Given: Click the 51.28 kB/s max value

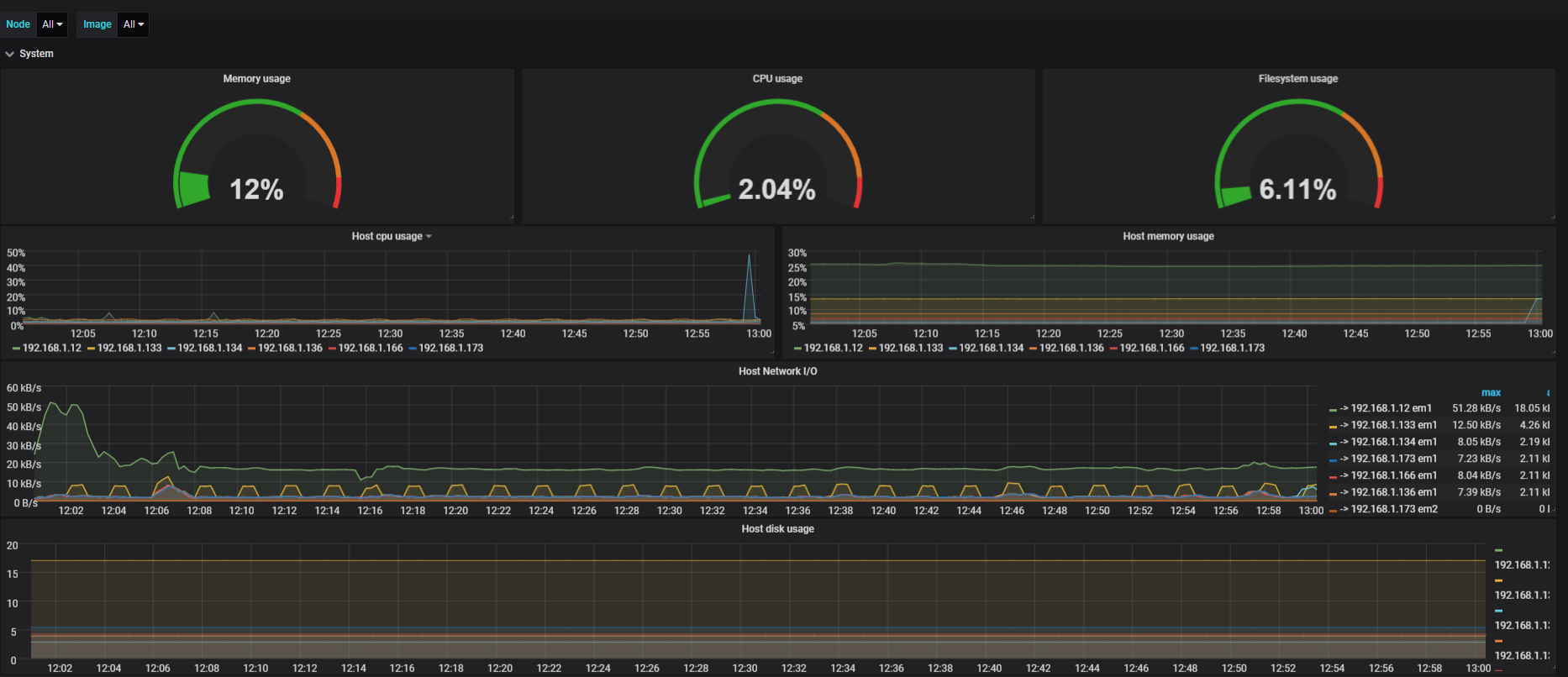Looking at the screenshot, I should [1476, 408].
